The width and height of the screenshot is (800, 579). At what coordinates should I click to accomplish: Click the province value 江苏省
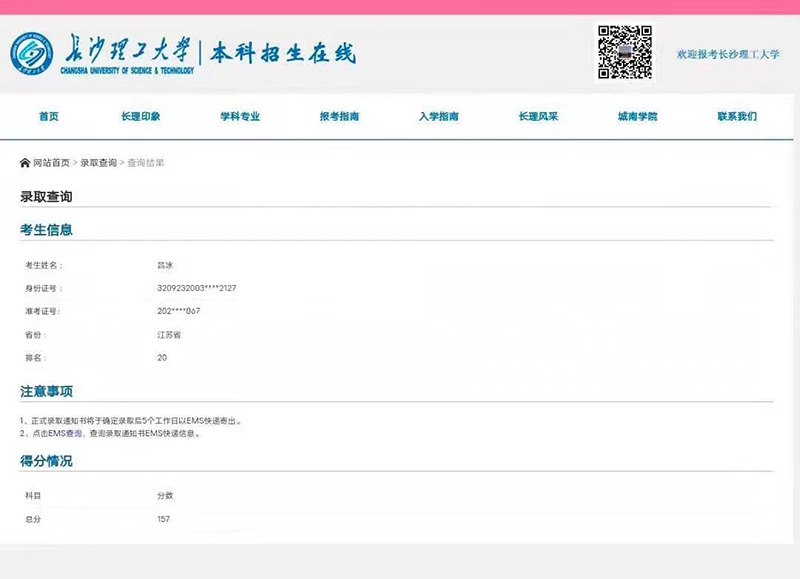(169, 335)
